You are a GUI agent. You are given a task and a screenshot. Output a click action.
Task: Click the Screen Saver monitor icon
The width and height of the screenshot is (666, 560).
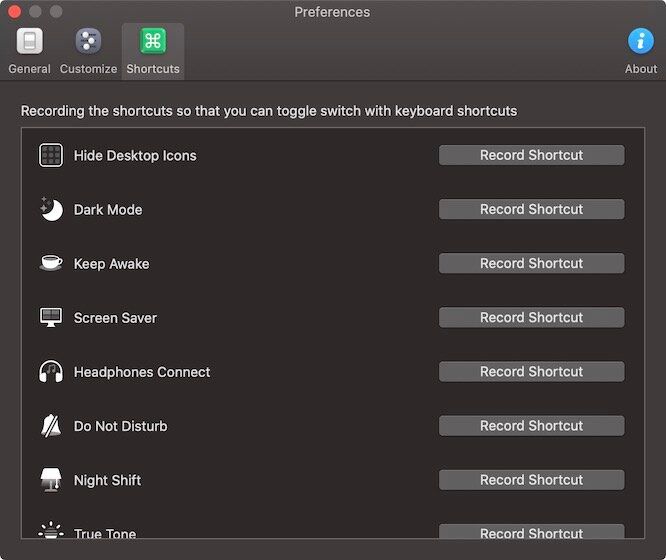click(51, 317)
